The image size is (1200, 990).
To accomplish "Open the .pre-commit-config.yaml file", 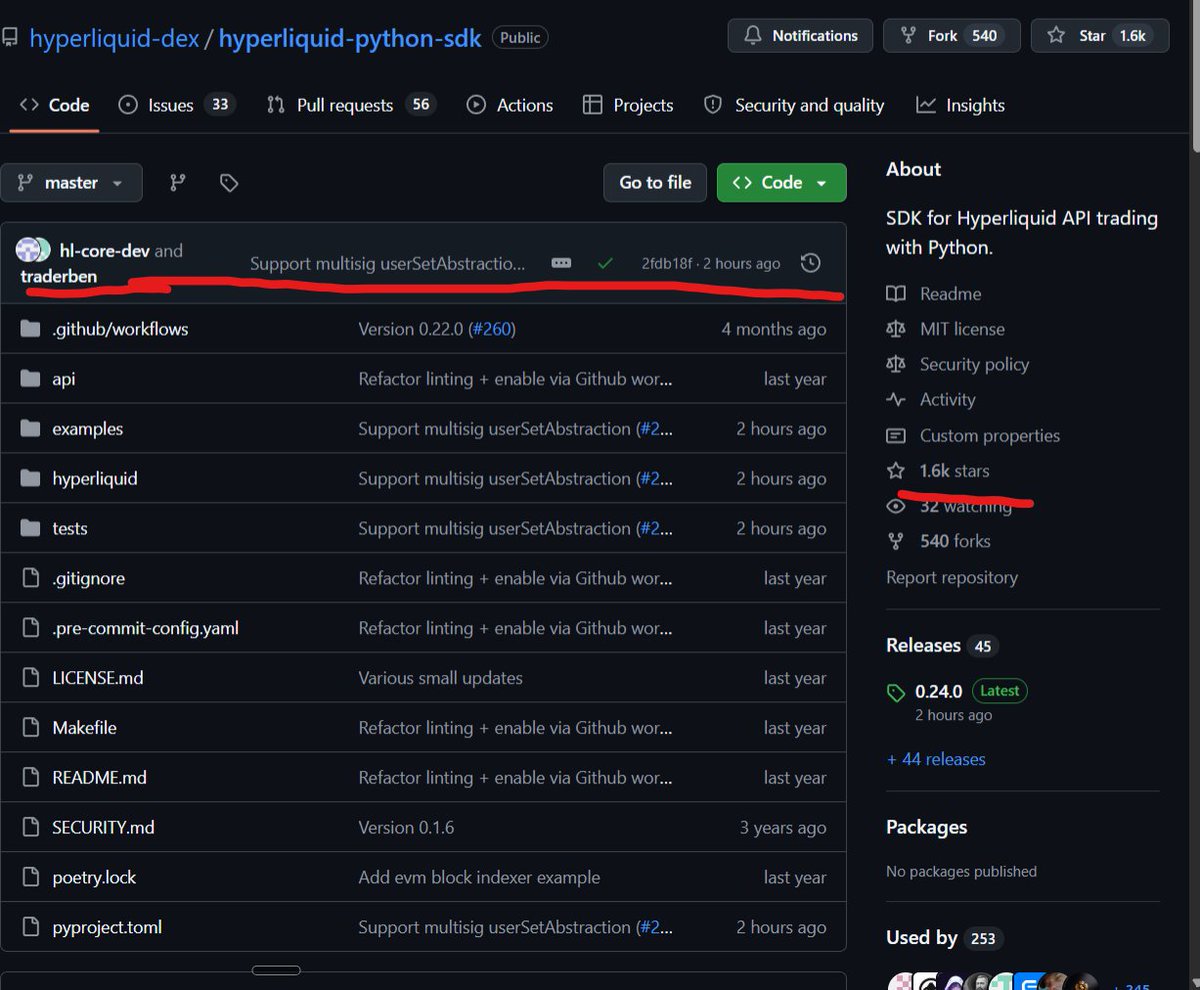I will (x=145, y=628).
